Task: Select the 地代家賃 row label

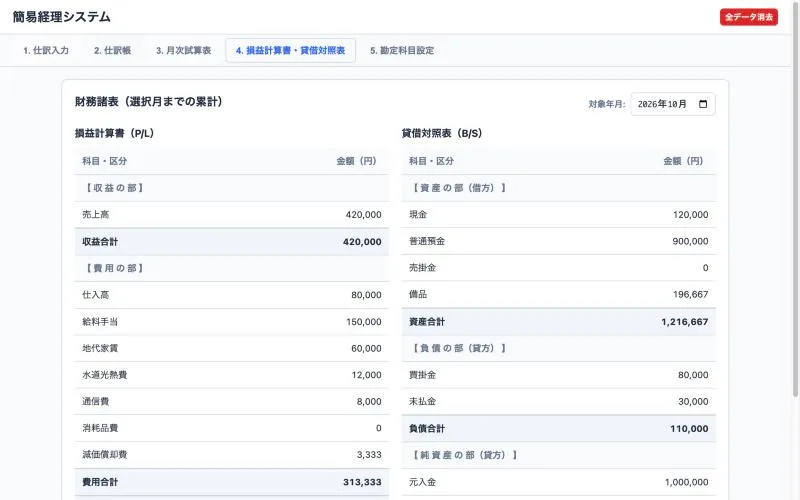Action: pos(100,348)
